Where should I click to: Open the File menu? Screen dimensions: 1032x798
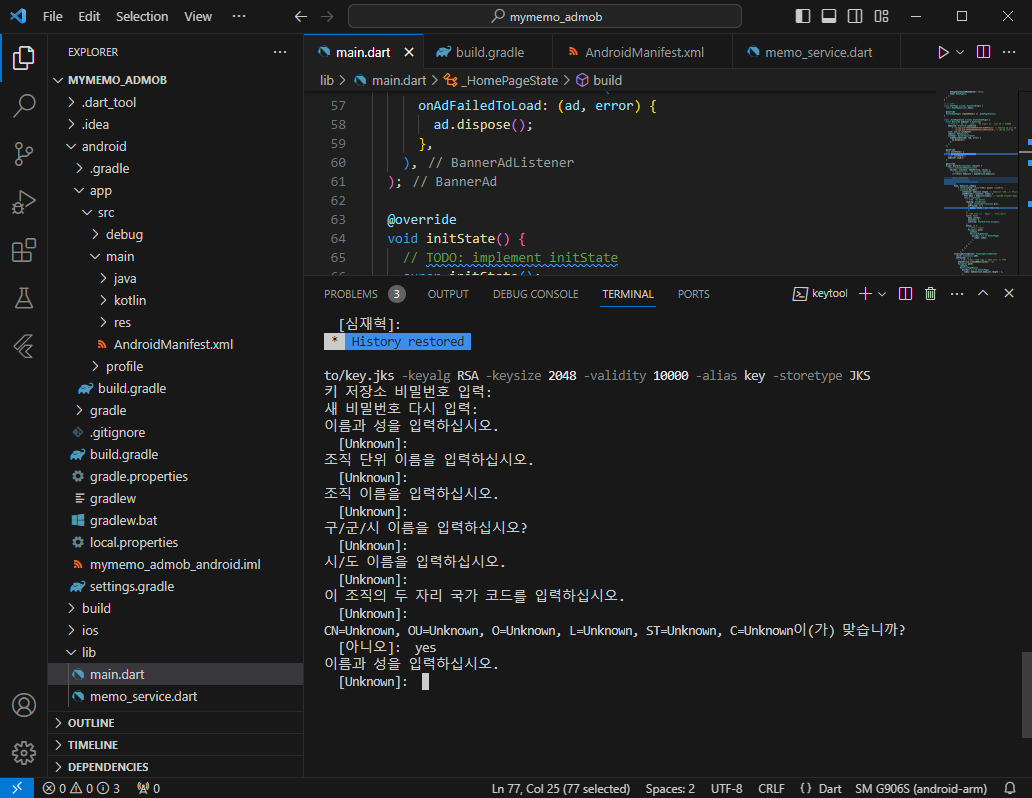pyautogui.click(x=53, y=16)
